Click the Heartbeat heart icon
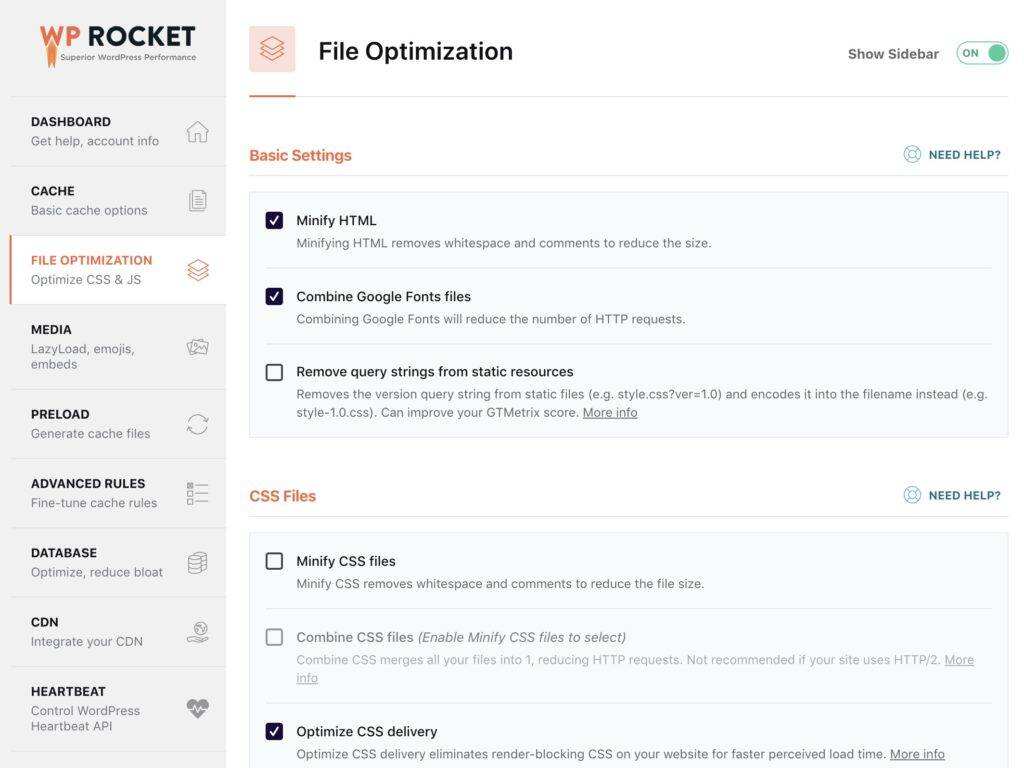The height and width of the screenshot is (768, 1024). [x=197, y=708]
